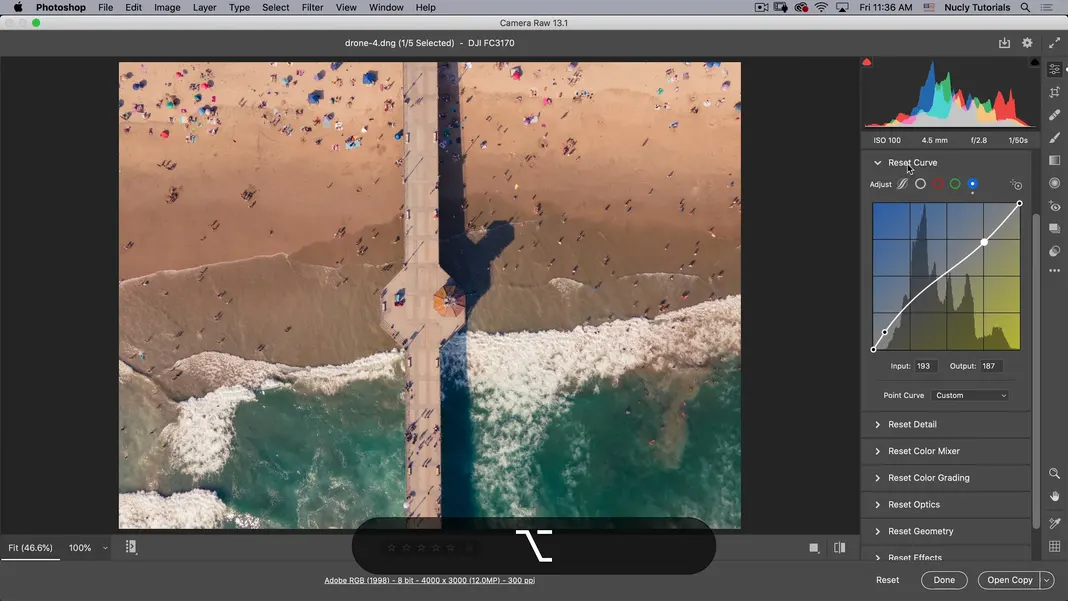
Task: Click the Fit (46.6%) zoom button
Action: pos(30,548)
